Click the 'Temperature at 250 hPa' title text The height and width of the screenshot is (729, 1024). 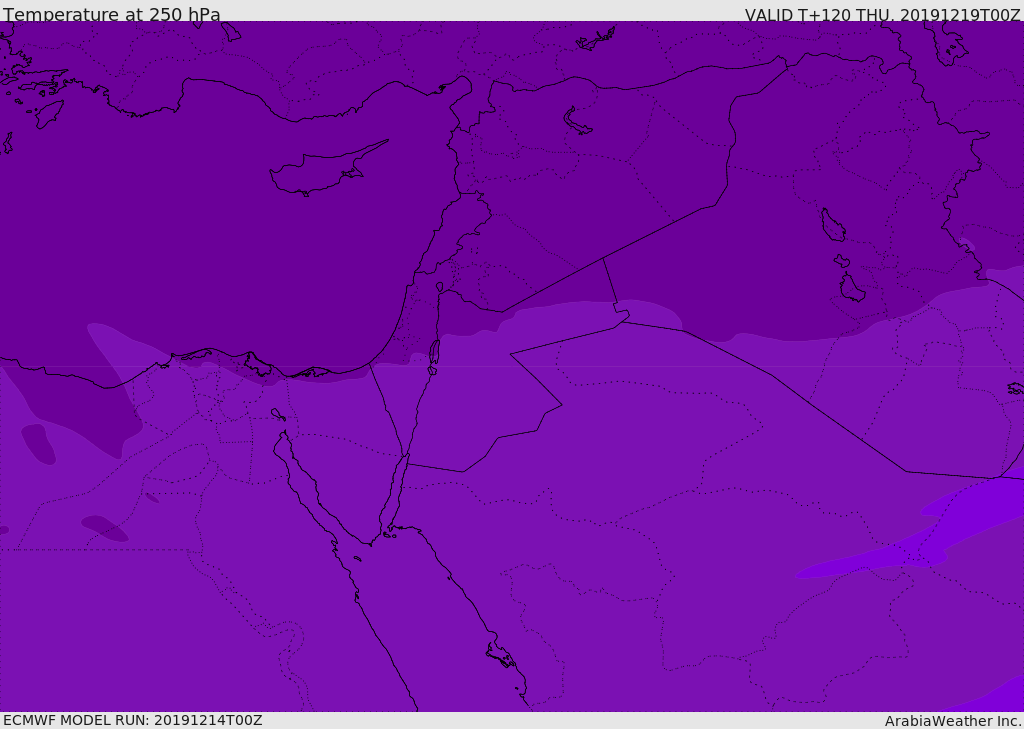click(x=112, y=14)
